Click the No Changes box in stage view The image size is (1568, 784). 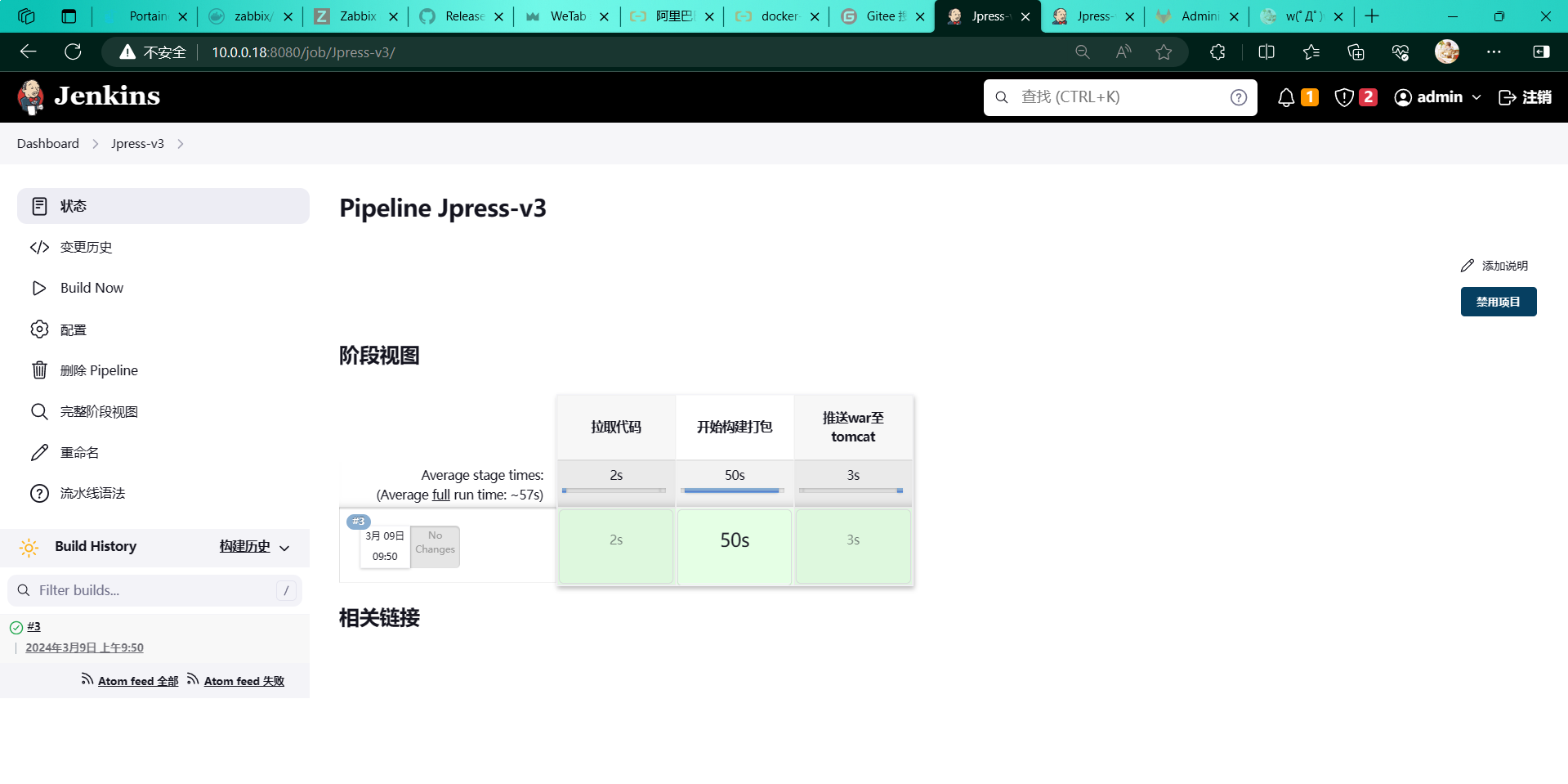pyautogui.click(x=435, y=546)
